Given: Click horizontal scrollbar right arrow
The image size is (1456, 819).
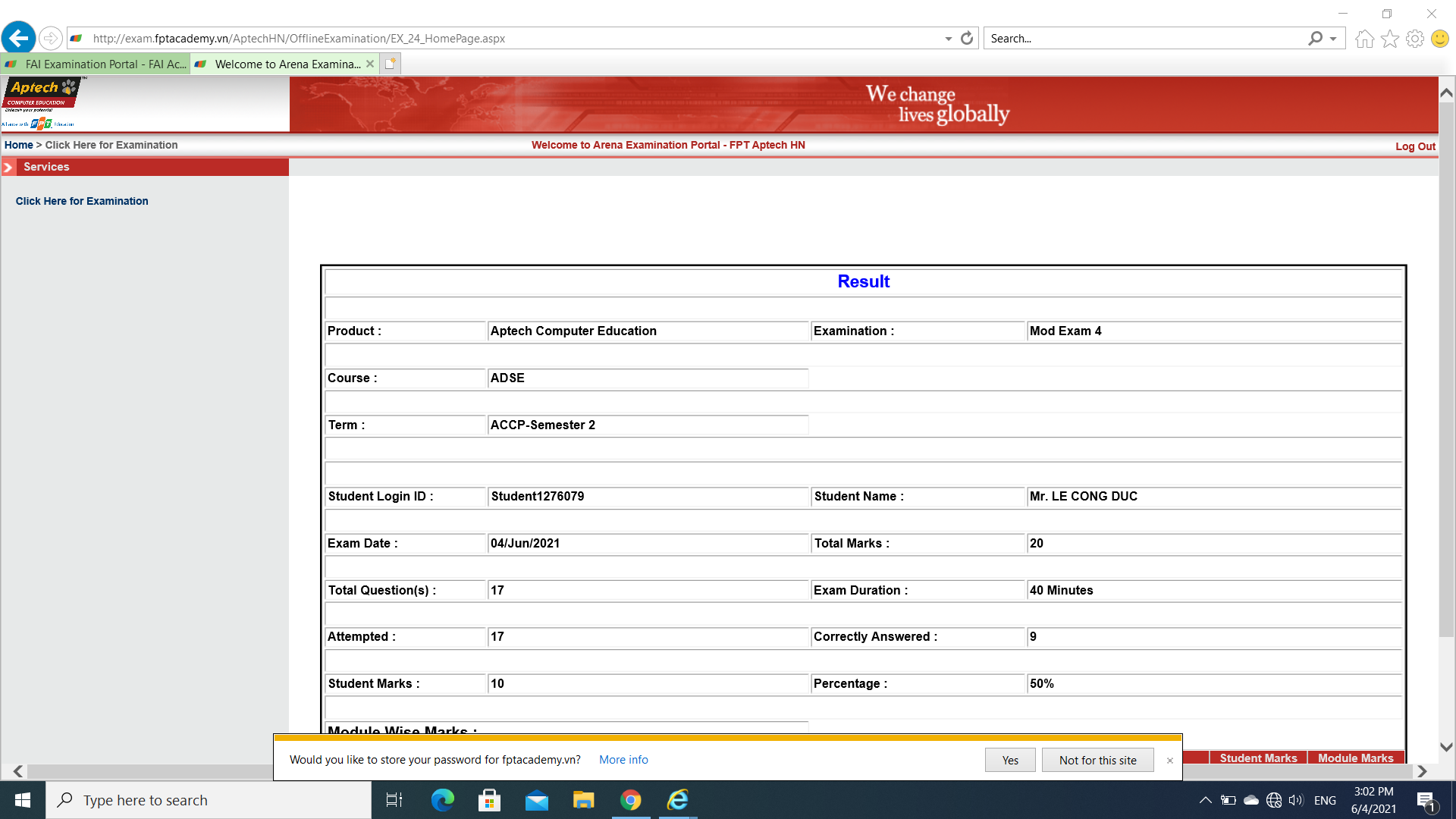Looking at the screenshot, I should 1422,771.
